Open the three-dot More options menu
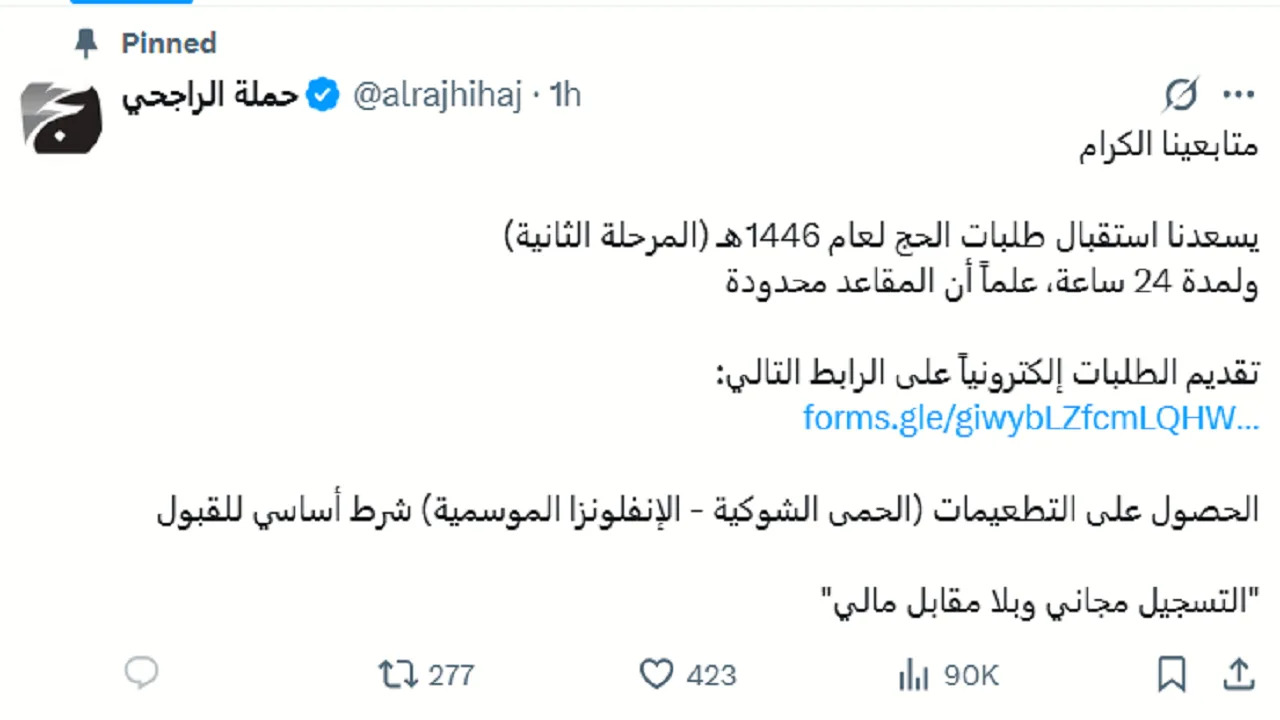The height and width of the screenshot is (720, 1280). tap(1238, 96)
